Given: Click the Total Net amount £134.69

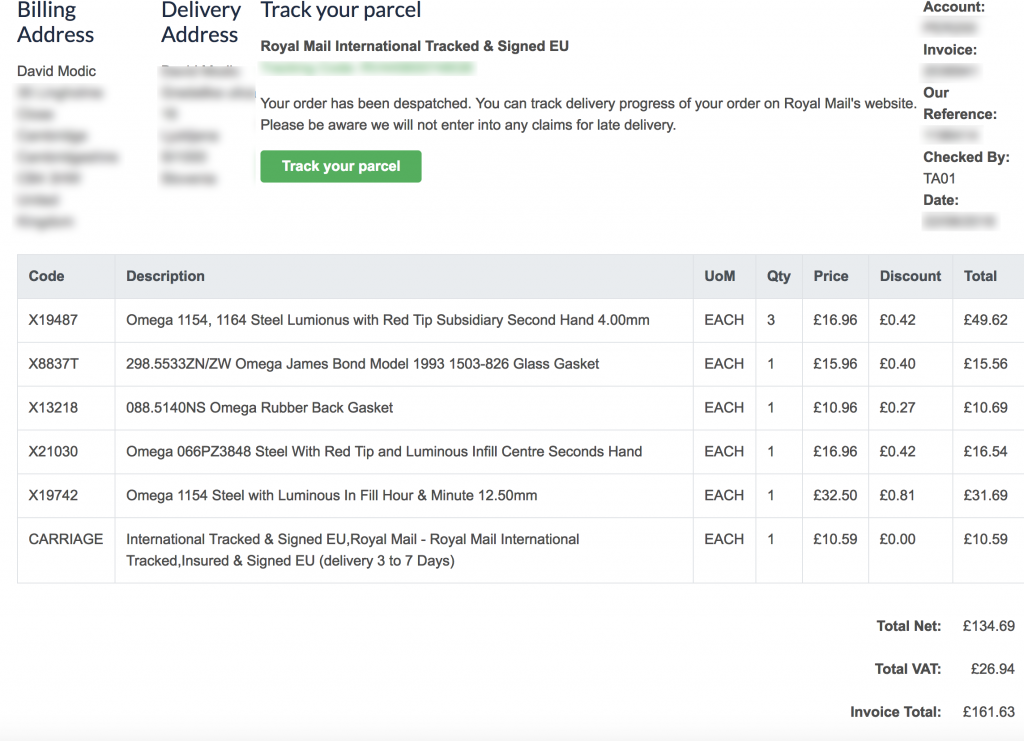Looking at the screenshot, I should [989, 626].
